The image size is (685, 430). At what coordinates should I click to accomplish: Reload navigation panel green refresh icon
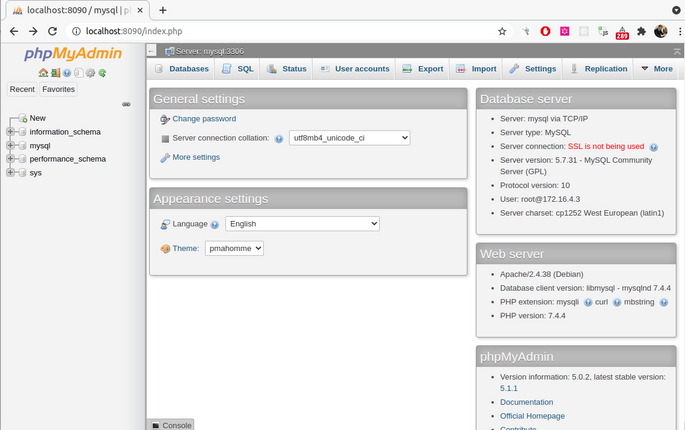[102, 73]
